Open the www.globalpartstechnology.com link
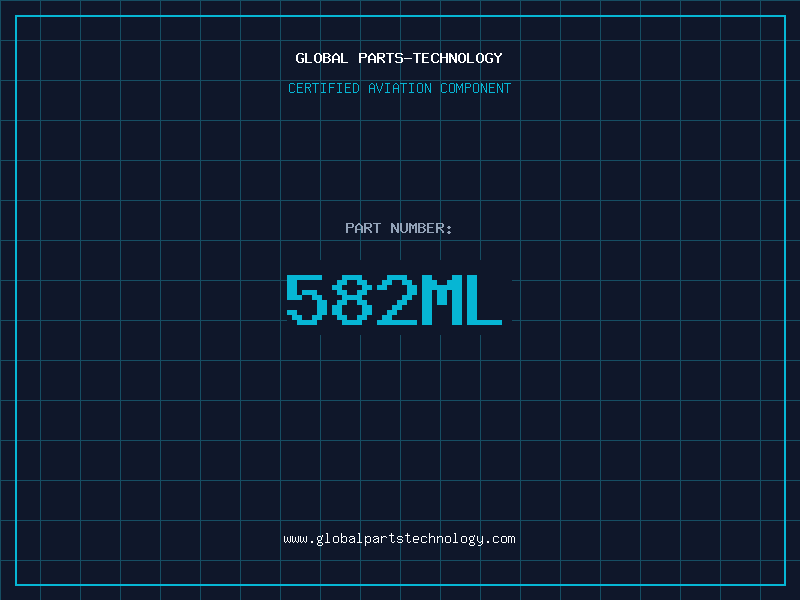Viewport: 800px width, 600px height. tap(399, 539)
